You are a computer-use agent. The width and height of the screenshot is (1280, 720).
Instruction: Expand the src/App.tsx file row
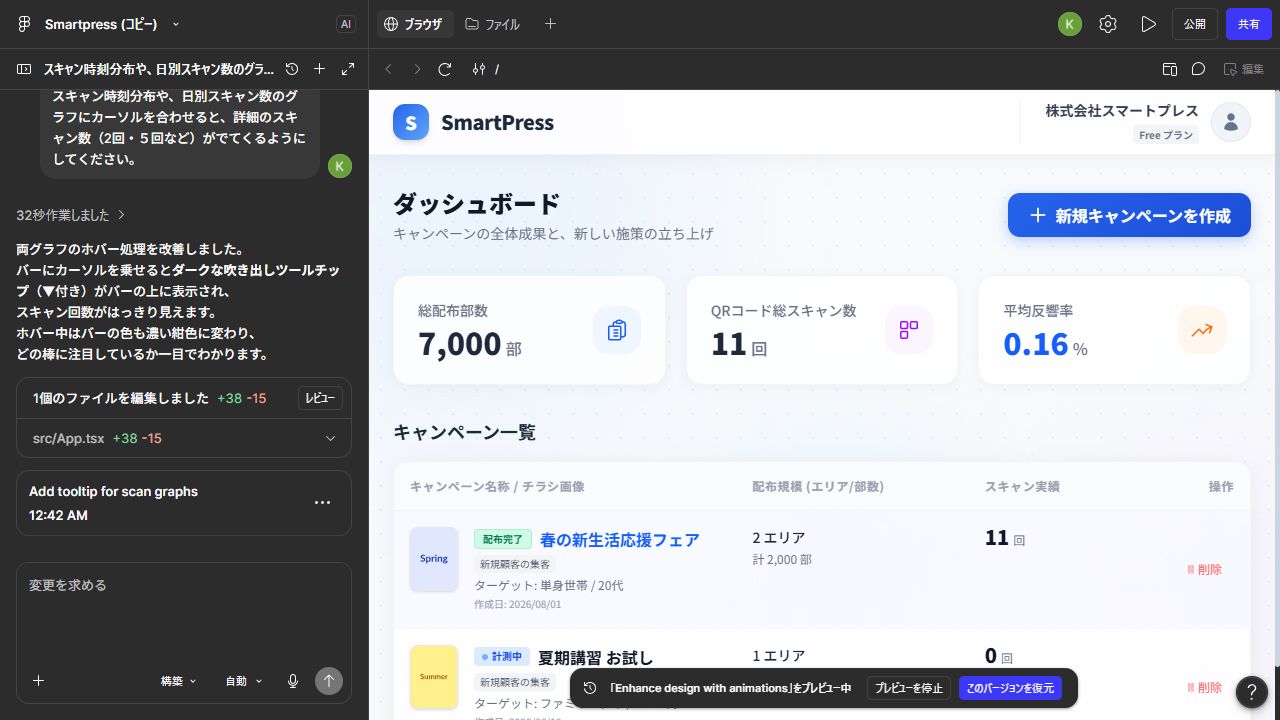point(184,438)
